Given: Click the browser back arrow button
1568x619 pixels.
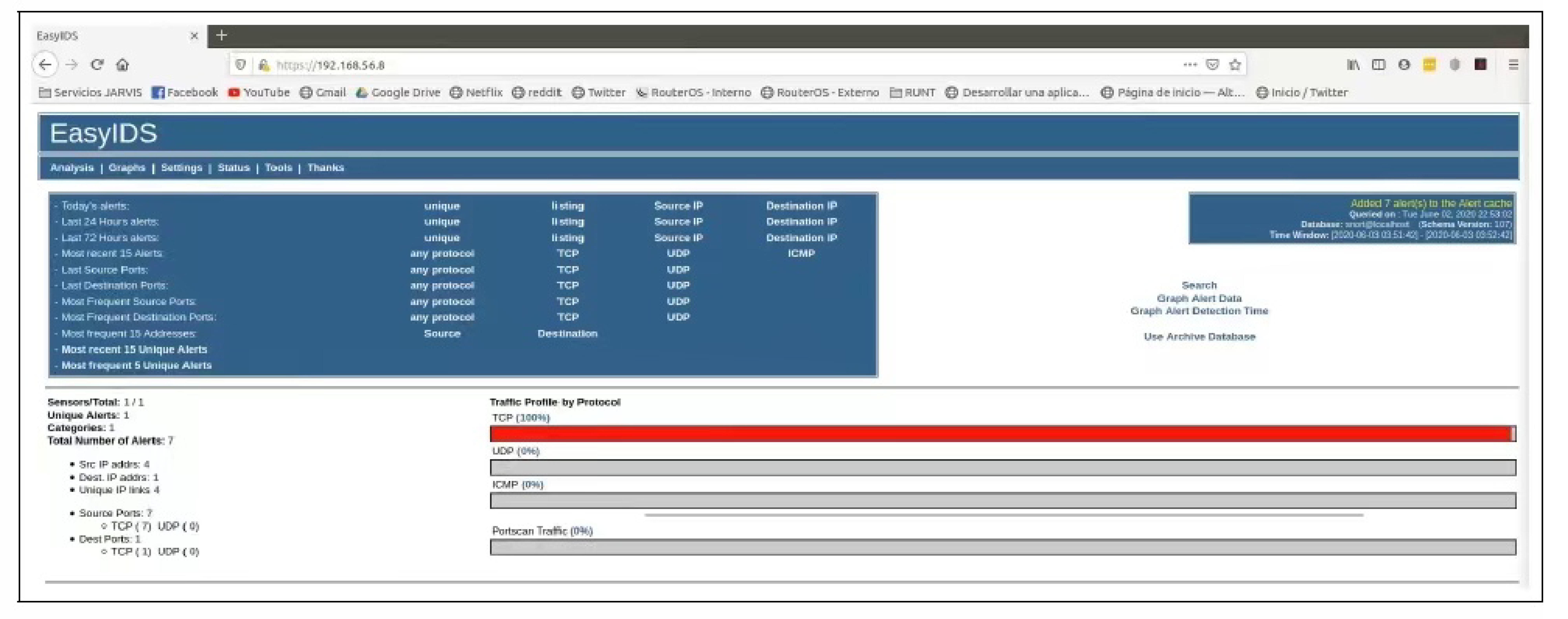Looking at the screenshot, I should [45, 64].
